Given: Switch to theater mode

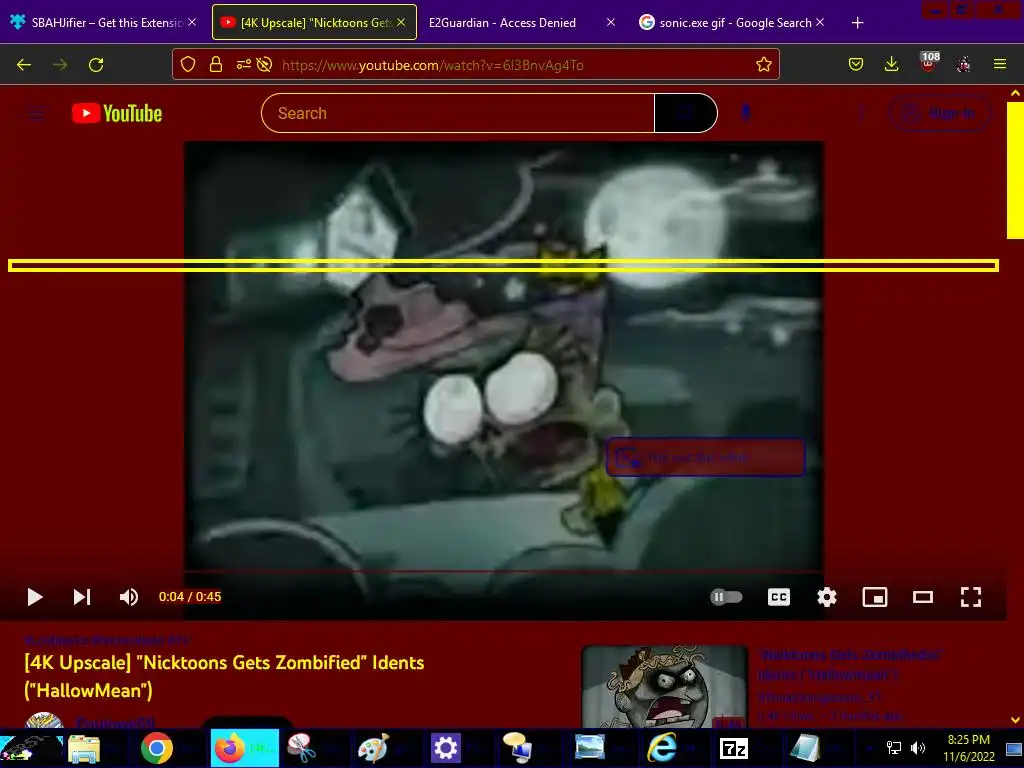Looking at the screenshot, I should 923,597.
